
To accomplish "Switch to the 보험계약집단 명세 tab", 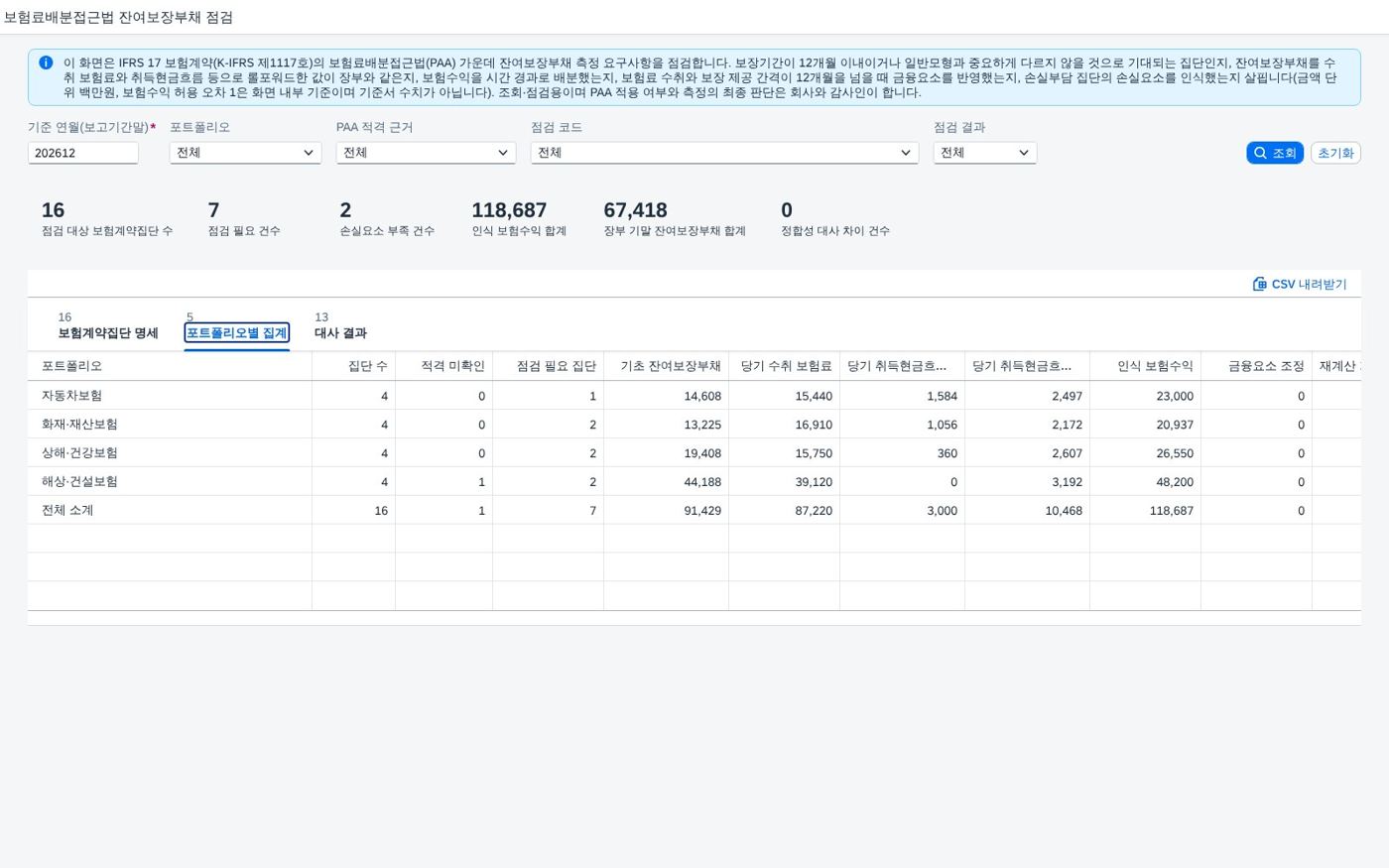I will point(108,325).
